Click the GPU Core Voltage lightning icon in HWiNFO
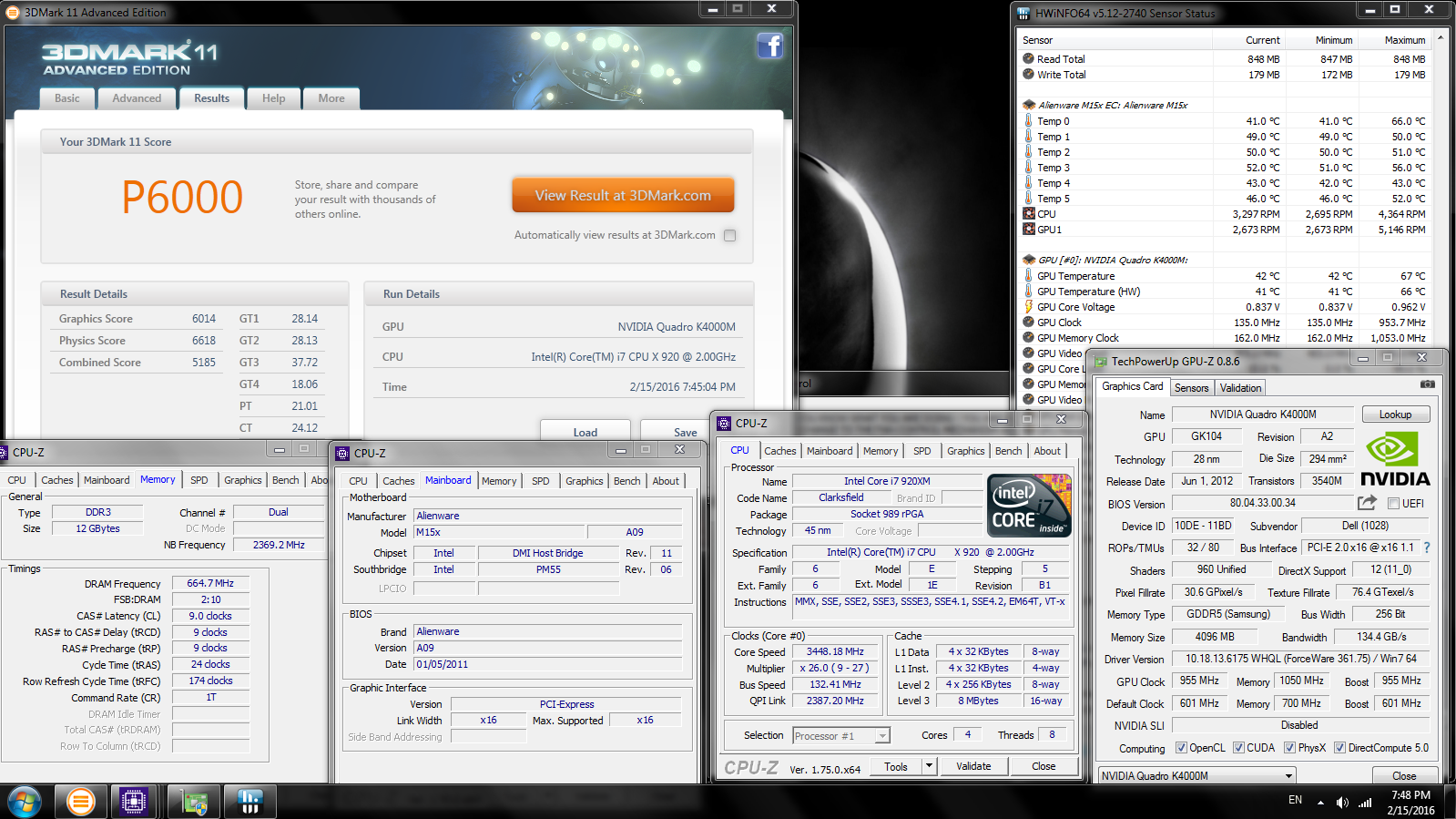This screenshot has width=1456, height=819. pyautogui.click(x=1029, y=307)
